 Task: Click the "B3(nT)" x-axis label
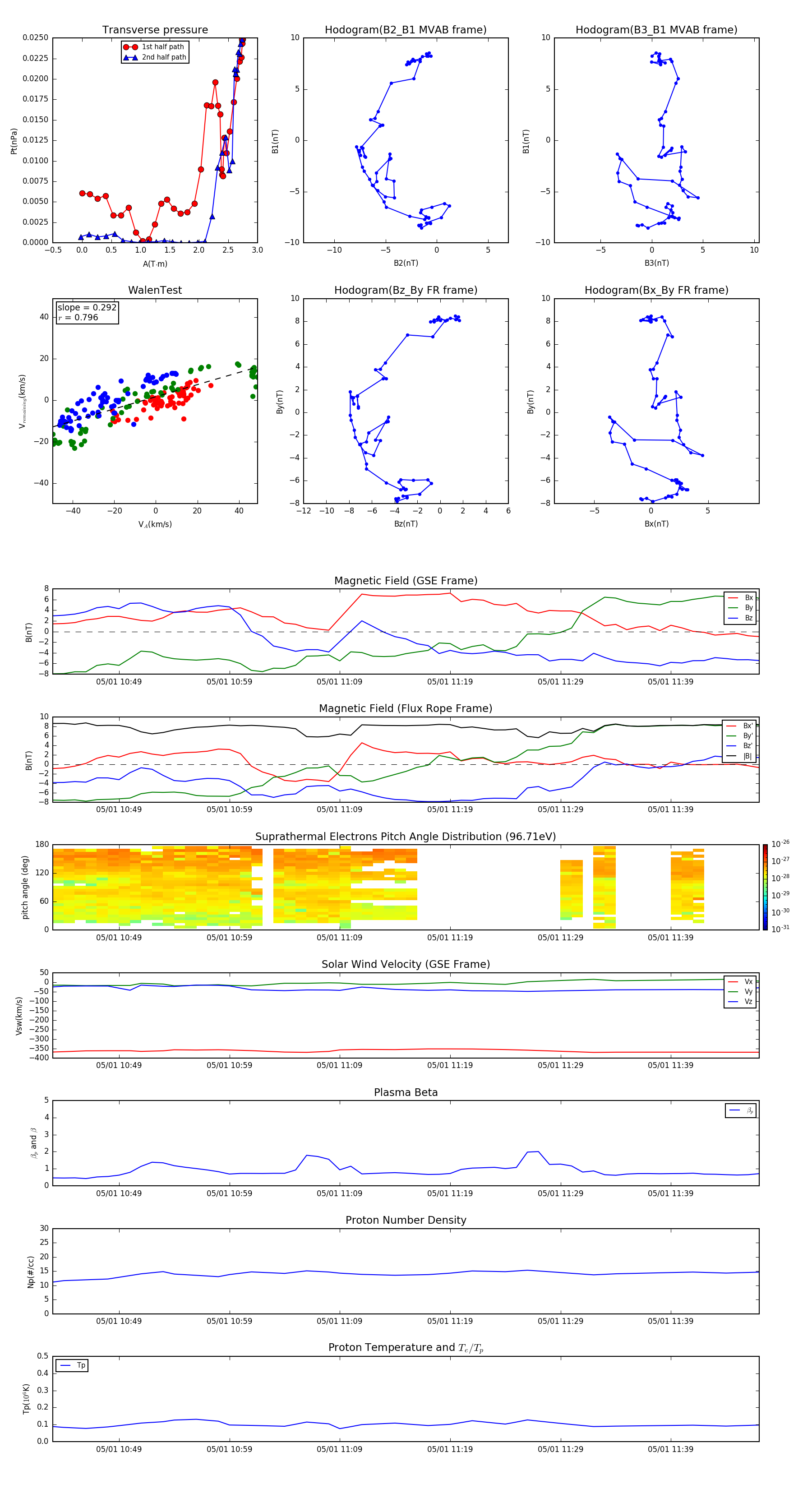[x=656, y=263]
